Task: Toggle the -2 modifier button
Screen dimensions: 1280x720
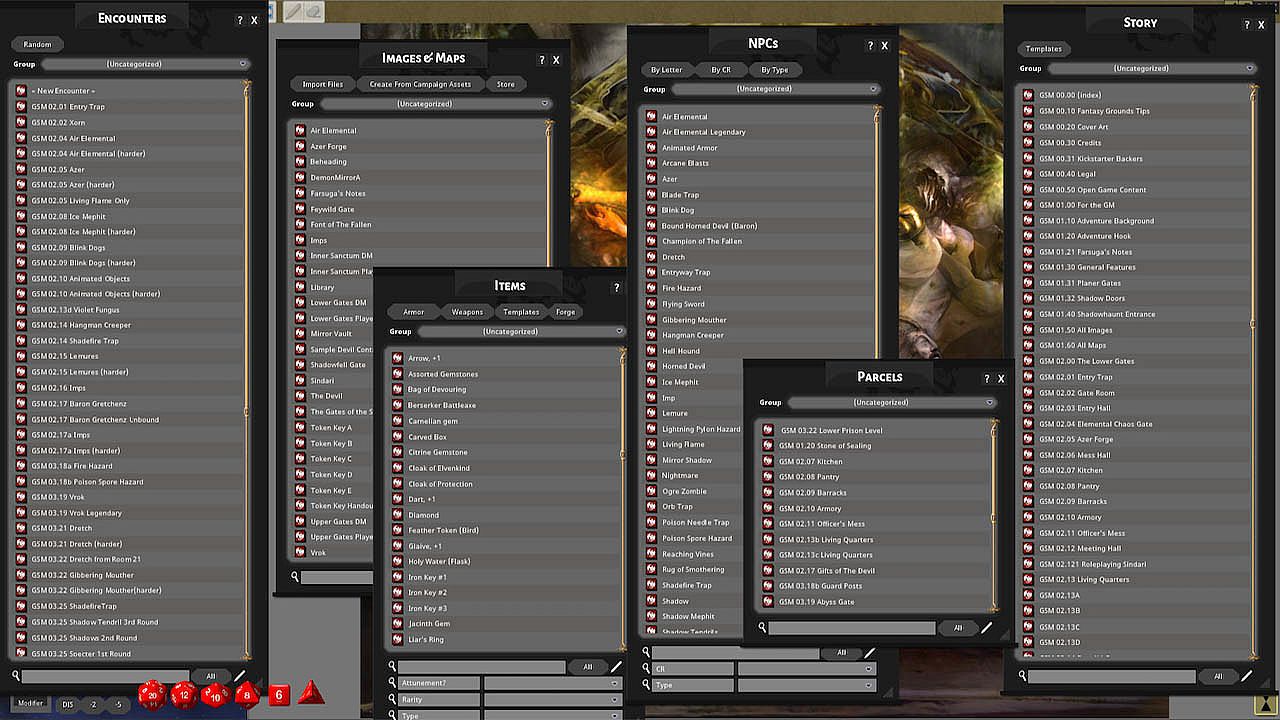Action: (x=94, y=704)
